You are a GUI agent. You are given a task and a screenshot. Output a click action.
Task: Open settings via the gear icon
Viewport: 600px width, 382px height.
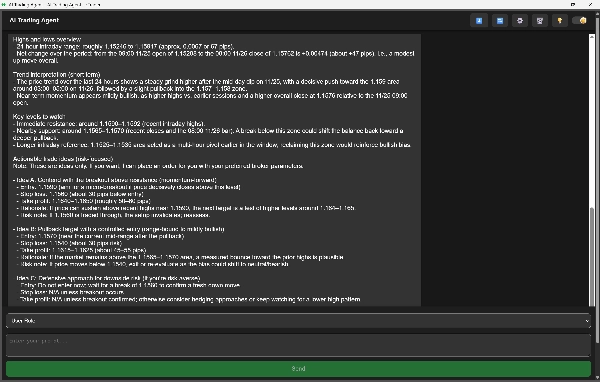tap(520, 21)
